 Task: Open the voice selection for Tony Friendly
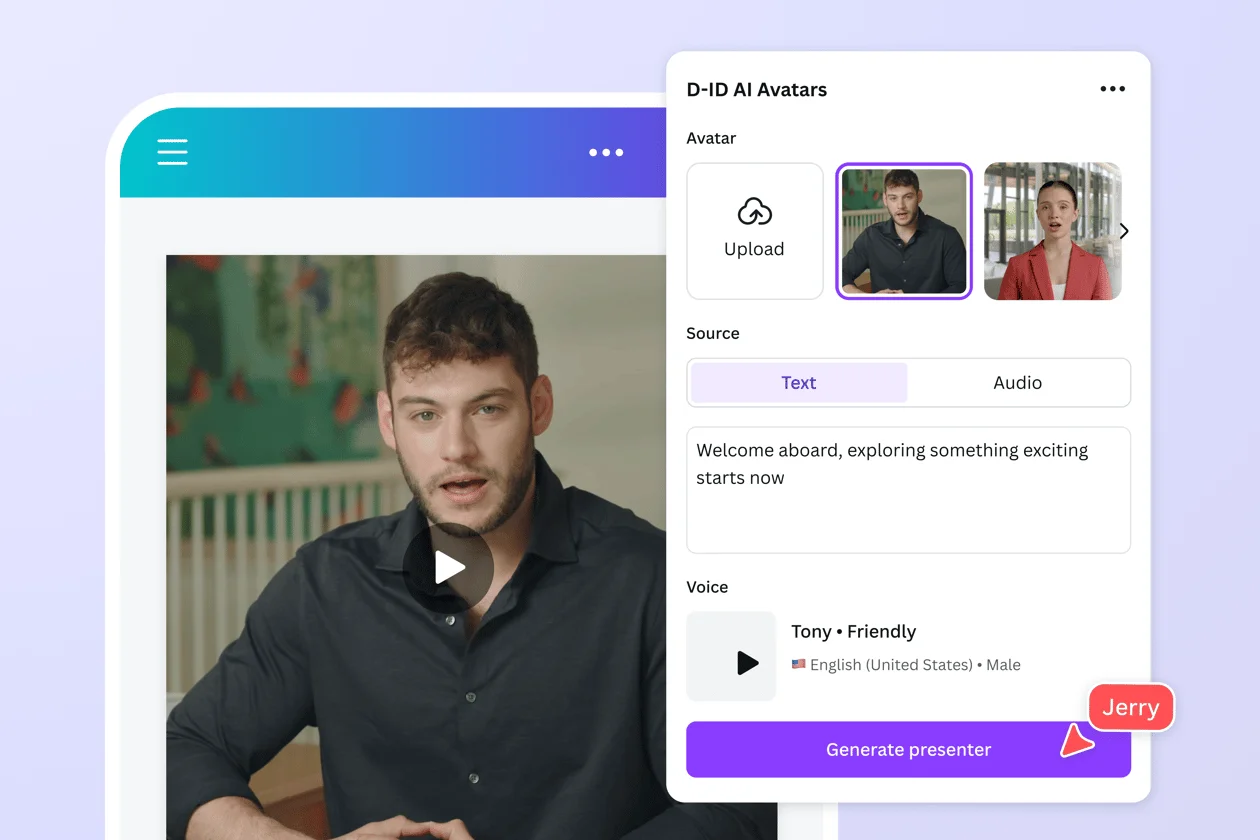click(x=853, y=631)
